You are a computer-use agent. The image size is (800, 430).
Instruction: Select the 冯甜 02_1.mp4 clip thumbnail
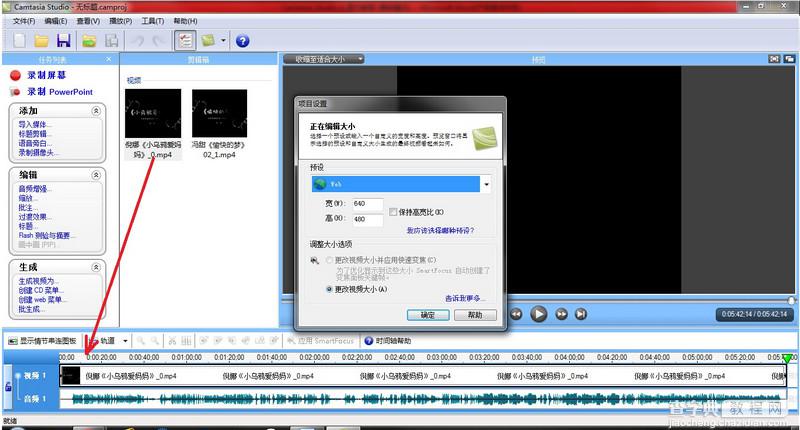click(219, 113)
